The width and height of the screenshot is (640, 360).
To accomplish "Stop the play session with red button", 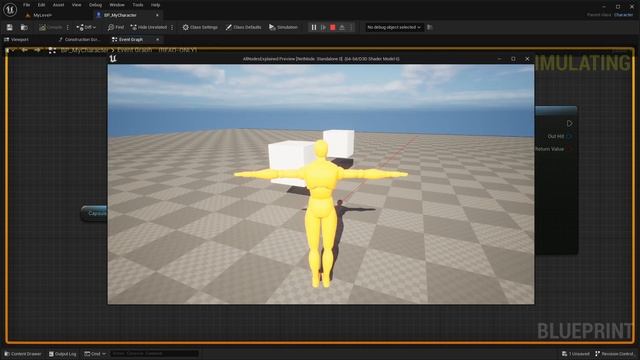I will tap(333, 27).
